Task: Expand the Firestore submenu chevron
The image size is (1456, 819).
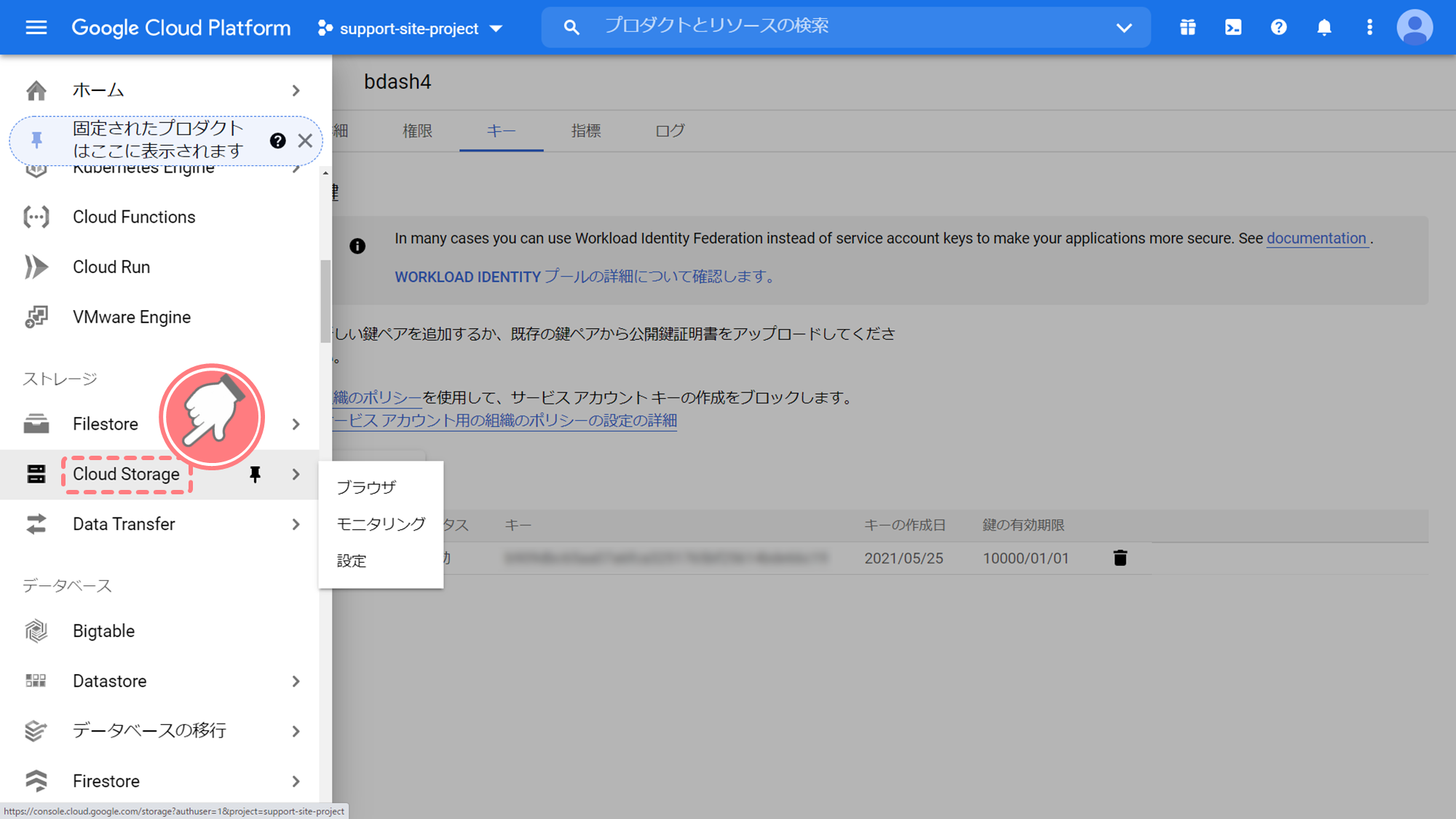Action: [296, 781]
